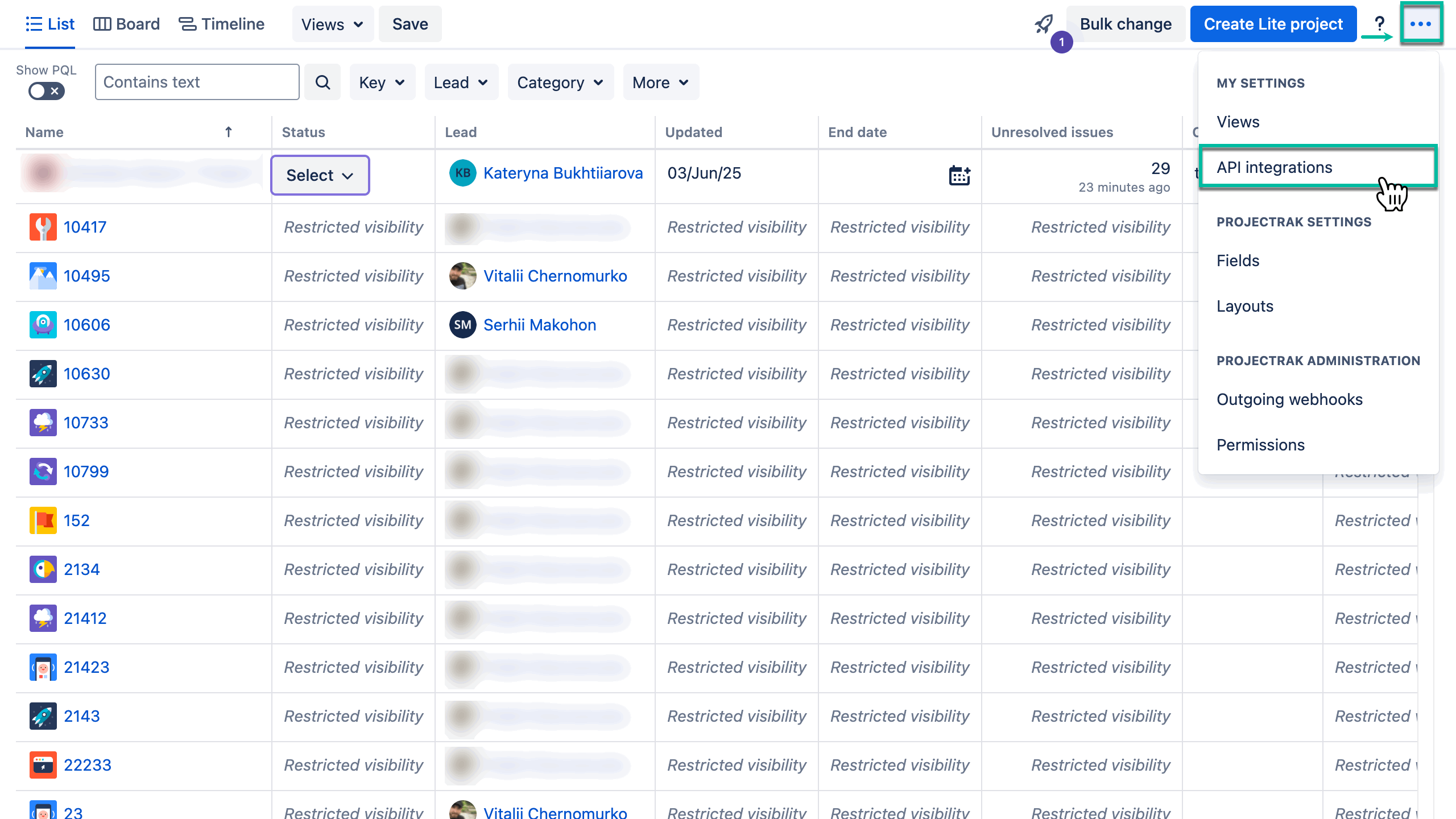Select API integrations from the settings menu

1275,167
